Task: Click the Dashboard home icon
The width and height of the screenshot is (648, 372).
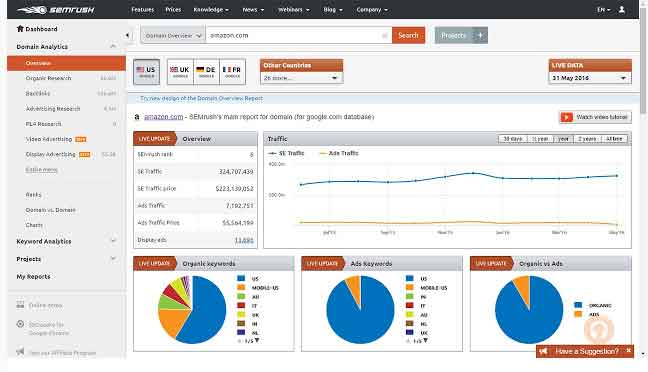Action: click(20, 29)
